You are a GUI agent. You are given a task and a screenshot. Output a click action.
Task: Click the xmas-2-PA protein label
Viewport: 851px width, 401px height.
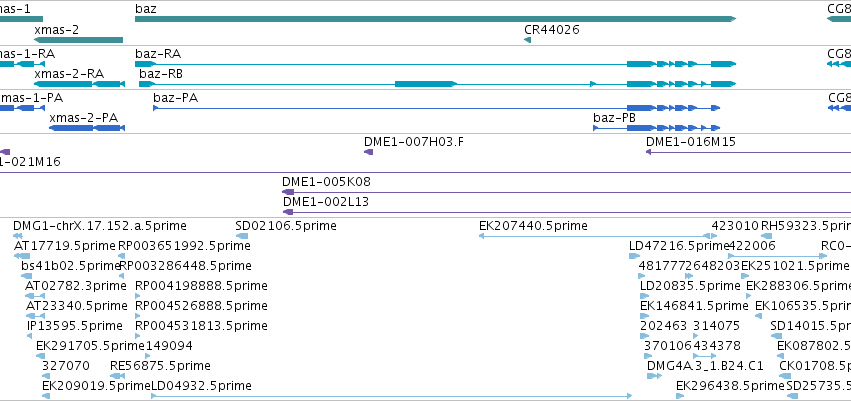point(84,118)
